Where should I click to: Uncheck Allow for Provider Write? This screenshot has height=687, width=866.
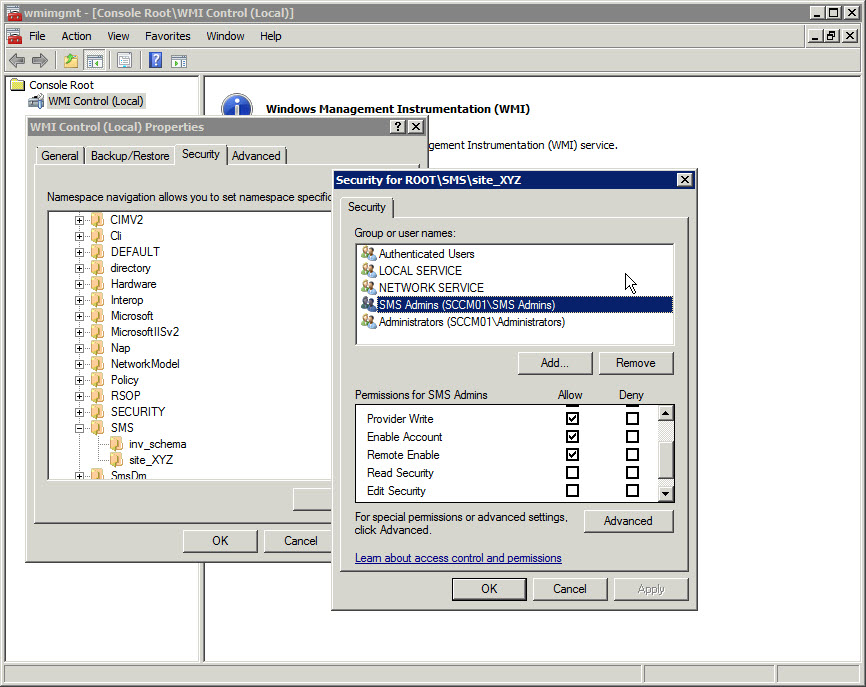tap(572, 419)
